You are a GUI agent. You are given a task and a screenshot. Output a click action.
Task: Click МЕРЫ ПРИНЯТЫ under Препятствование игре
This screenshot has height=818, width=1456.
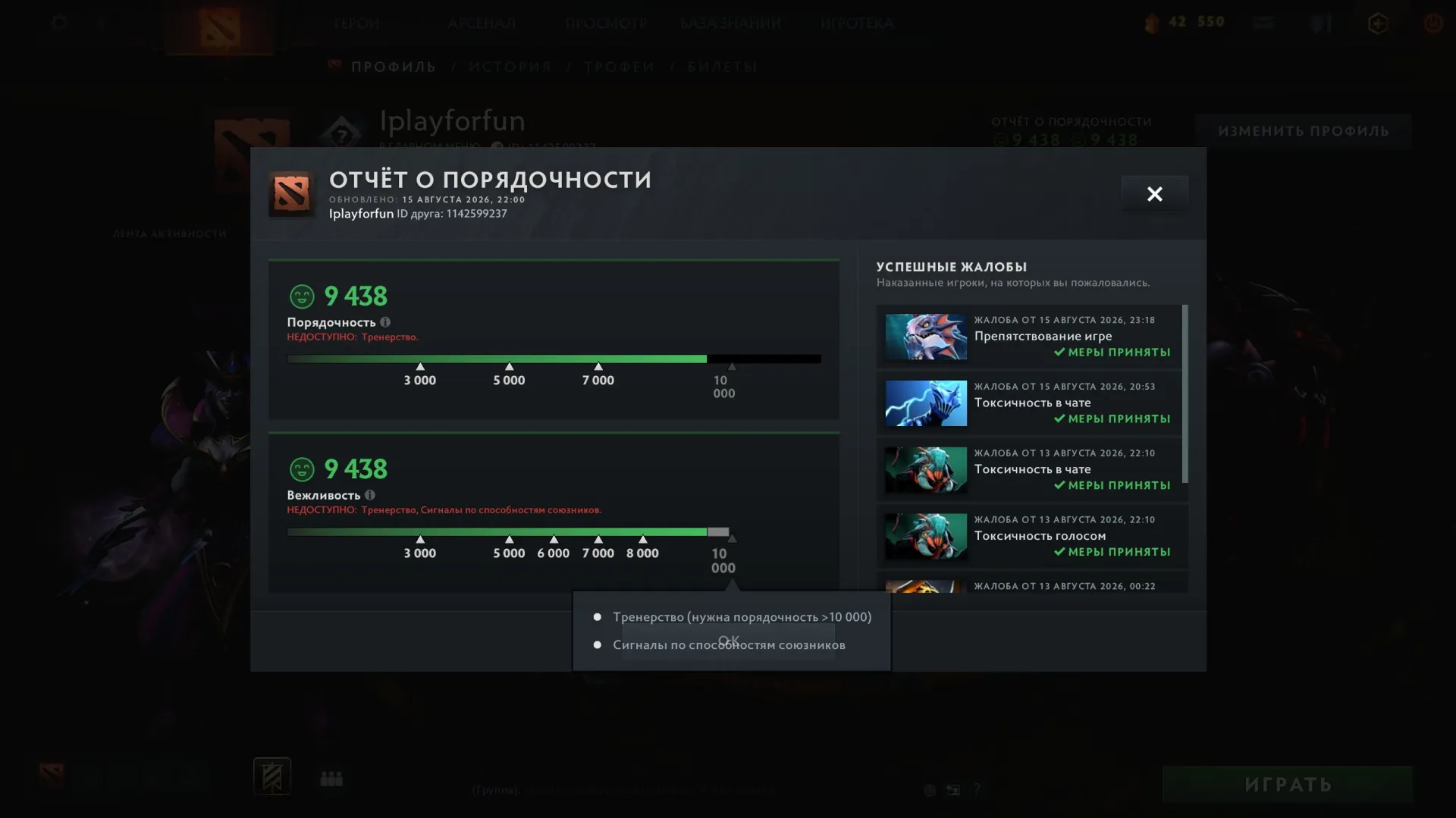pyautogui.click(x=1112, y=353)
